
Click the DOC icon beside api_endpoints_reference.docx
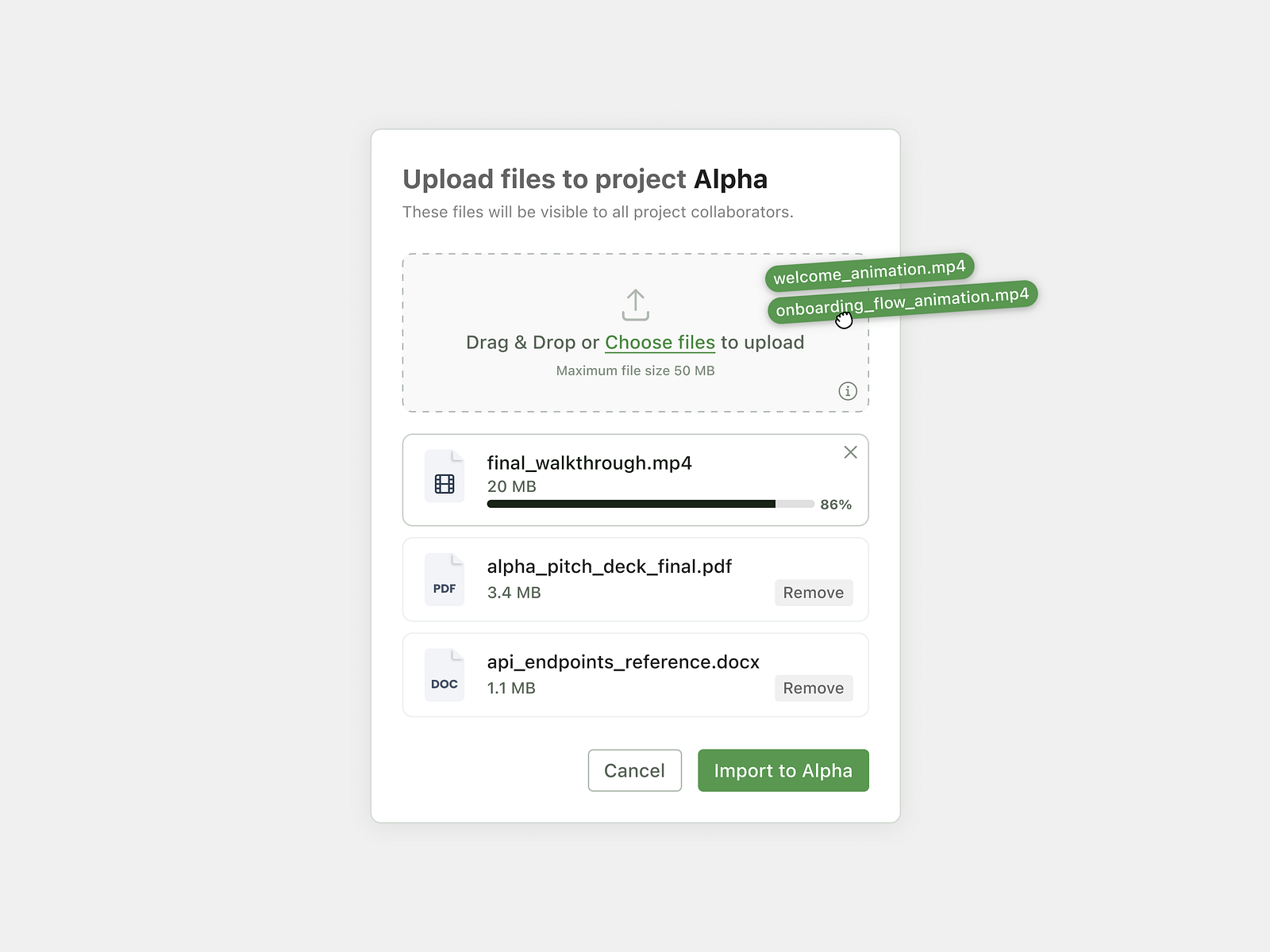[x=444, y=675]
